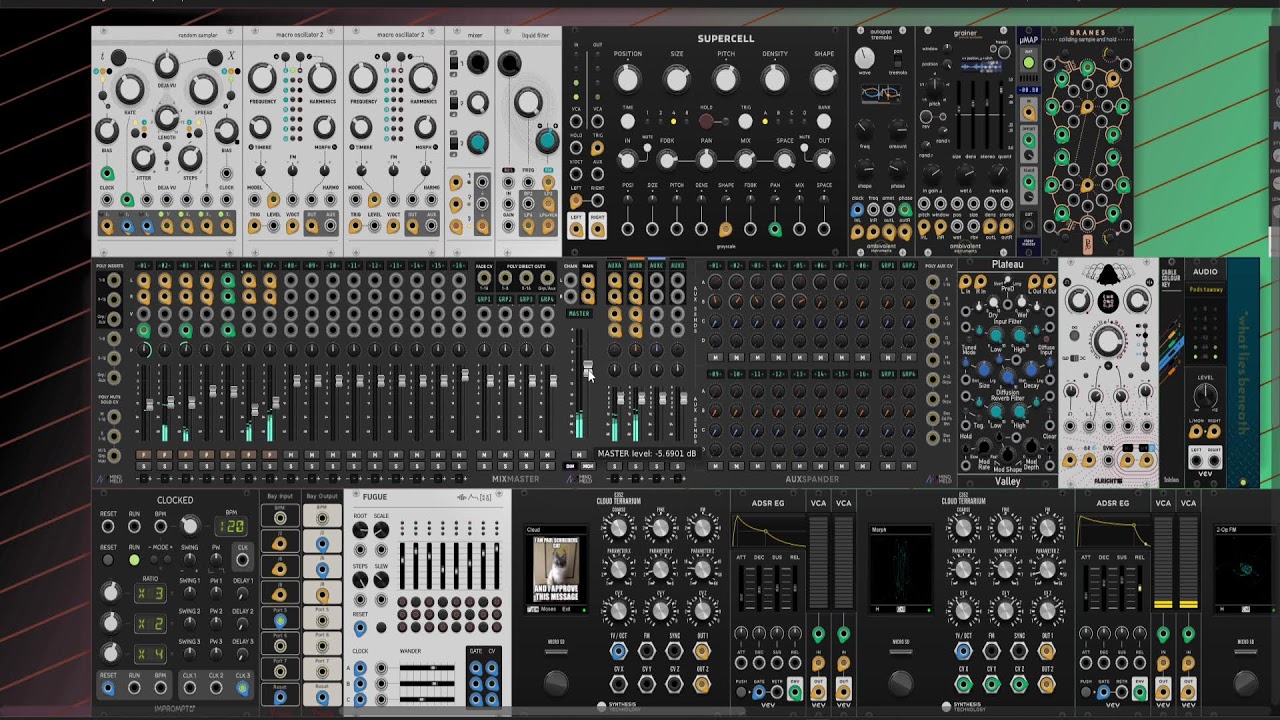1280x720 pixels.
Task: Click the LEVEL knob on the AUDIO module
Action: click(1204, 395)
